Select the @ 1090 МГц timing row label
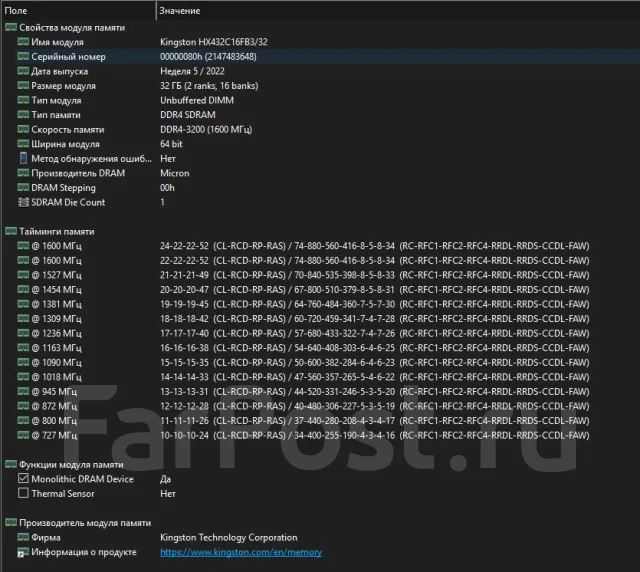 [56, 363]
